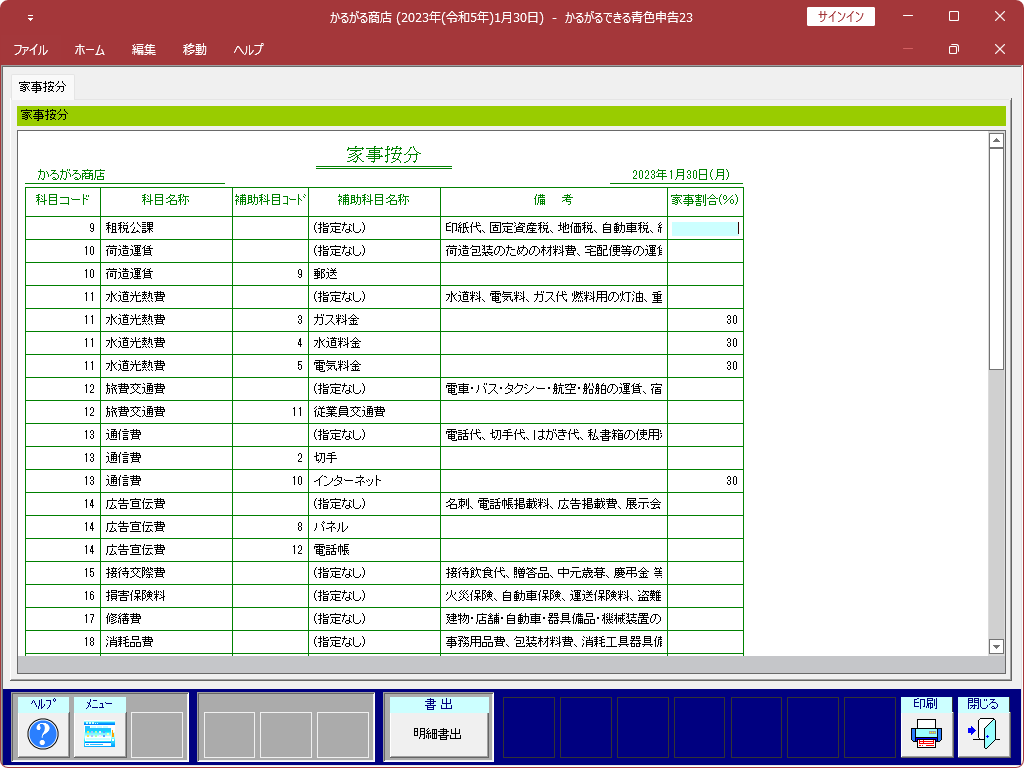
Task: Select the 電話帳 sub-account name
Action: 332,550
